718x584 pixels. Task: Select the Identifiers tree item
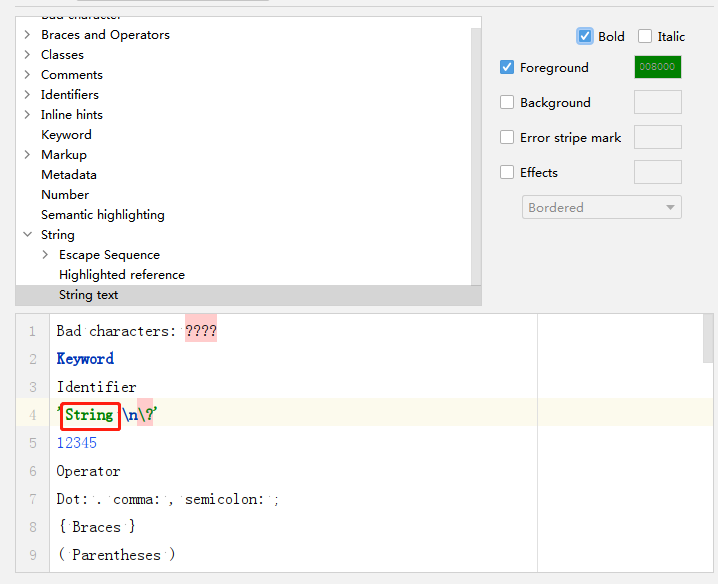pos(70,94)
